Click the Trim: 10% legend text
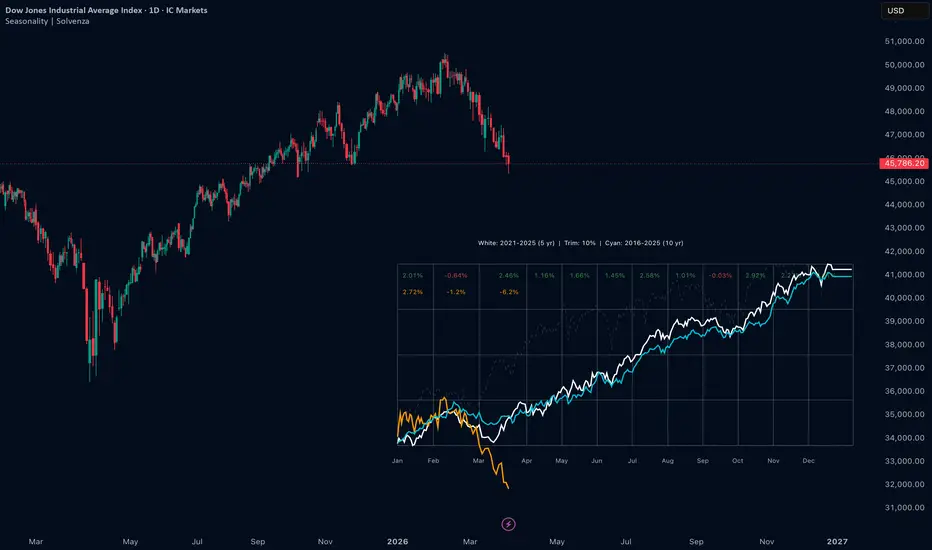The image size is (932, 550). point(580,243)
